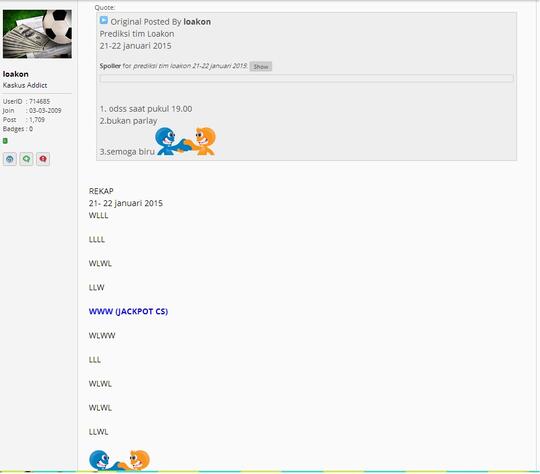Click the blue WWW (JACKPOT CS) text
Image resolution: width=540 pixels, height=474 pixels.
128,311
